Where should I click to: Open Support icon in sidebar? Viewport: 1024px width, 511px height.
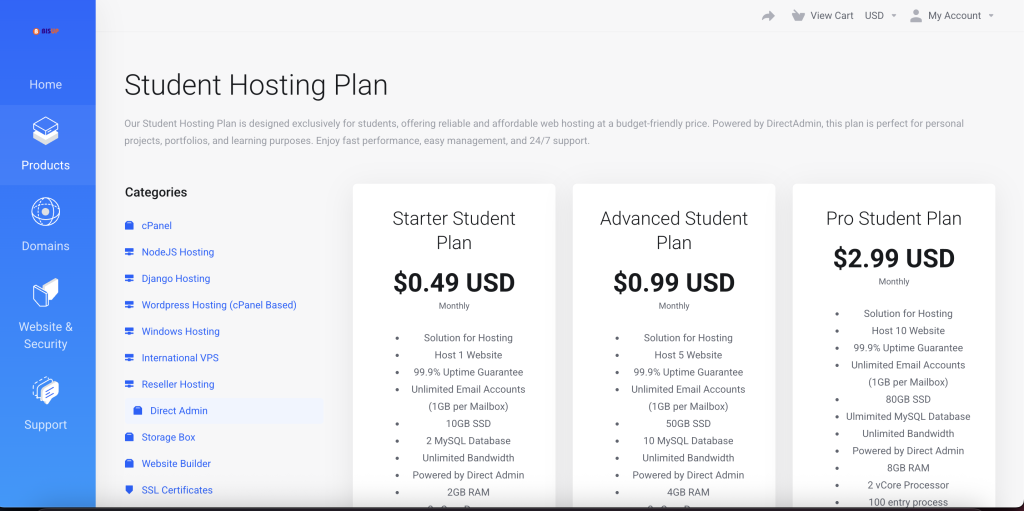coord(46,391)
